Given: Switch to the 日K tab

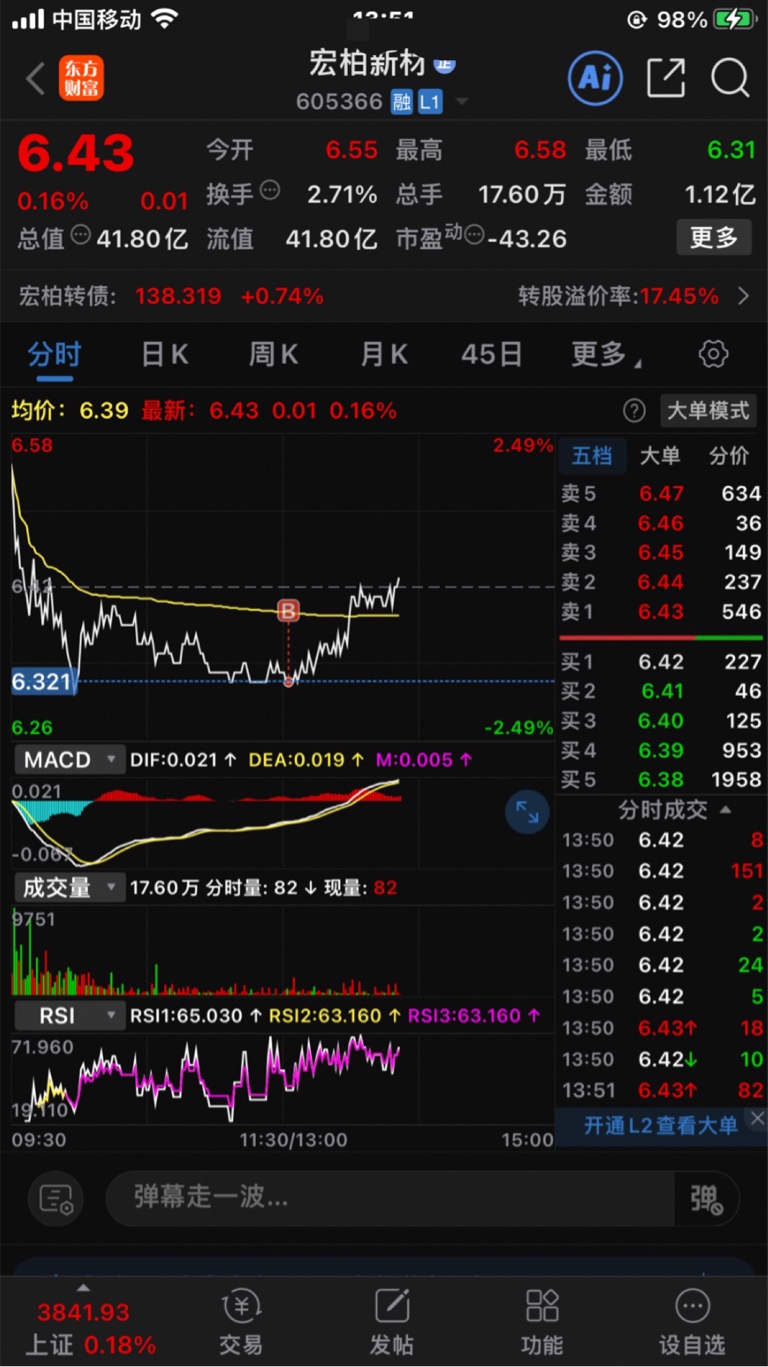Looking at the screenshot, I should pos(164,354).
